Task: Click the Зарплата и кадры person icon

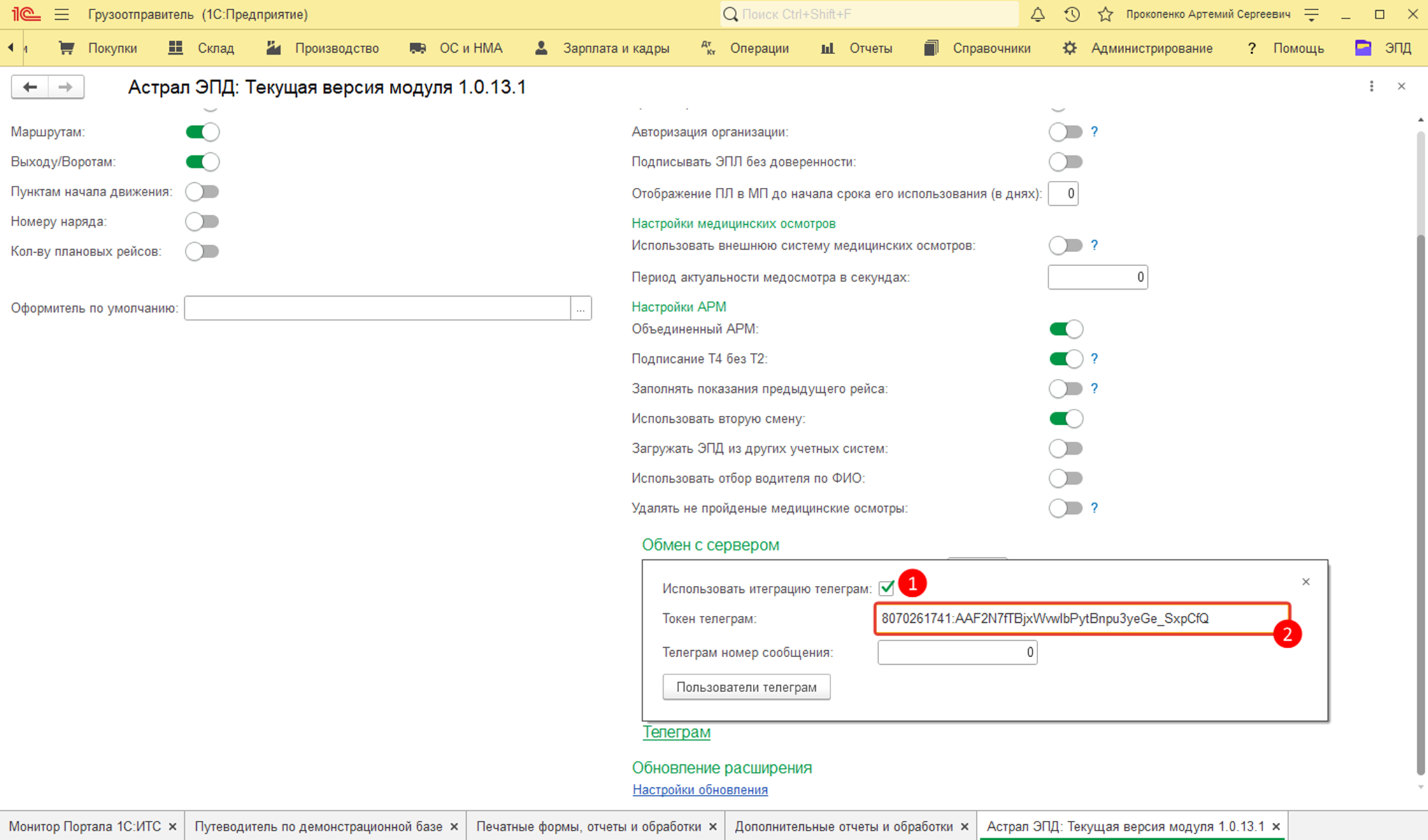Action: pos(541,48)
